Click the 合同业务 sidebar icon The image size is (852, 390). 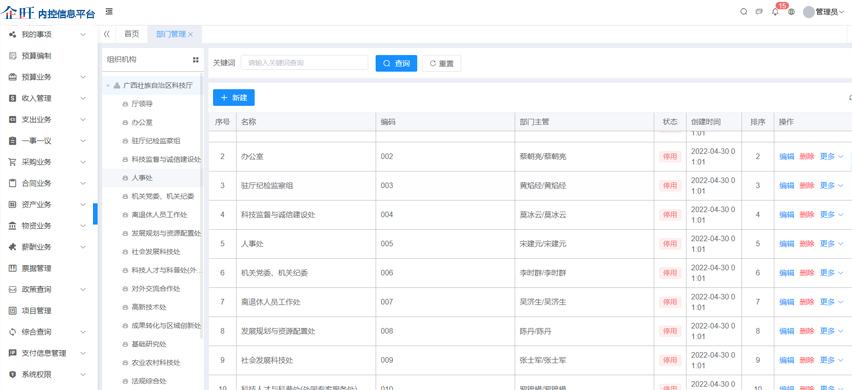click(12, 183)
